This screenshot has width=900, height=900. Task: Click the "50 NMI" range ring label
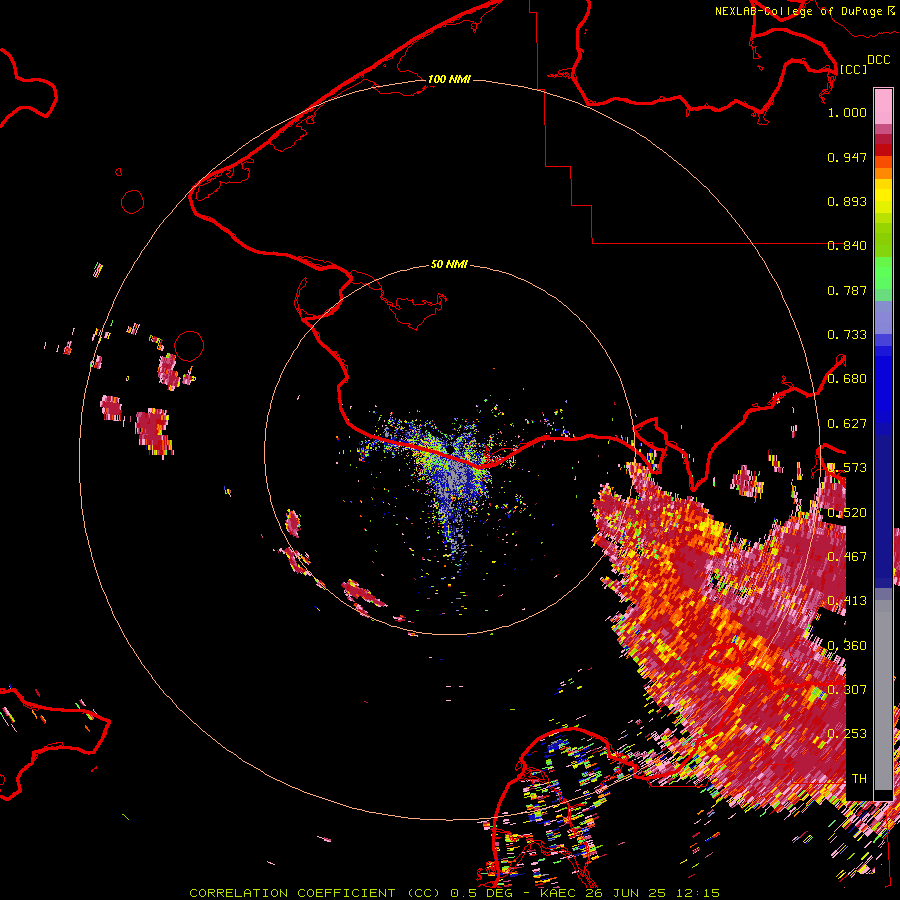[x=449, y=264]
